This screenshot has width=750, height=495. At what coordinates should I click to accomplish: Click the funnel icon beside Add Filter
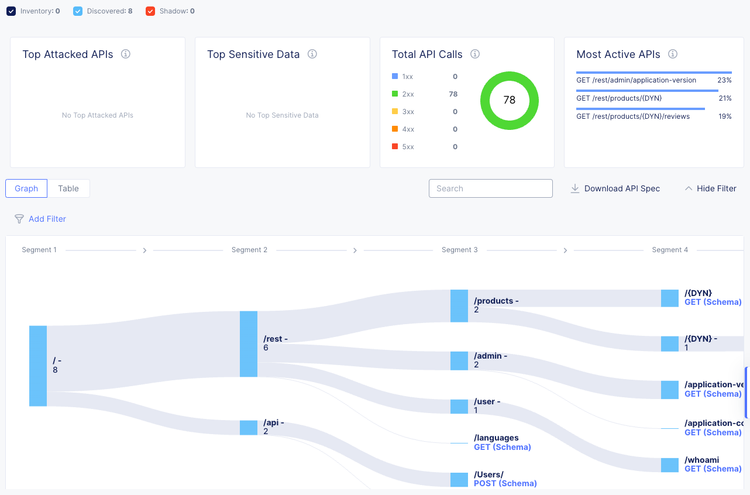(x=19, y=219)
